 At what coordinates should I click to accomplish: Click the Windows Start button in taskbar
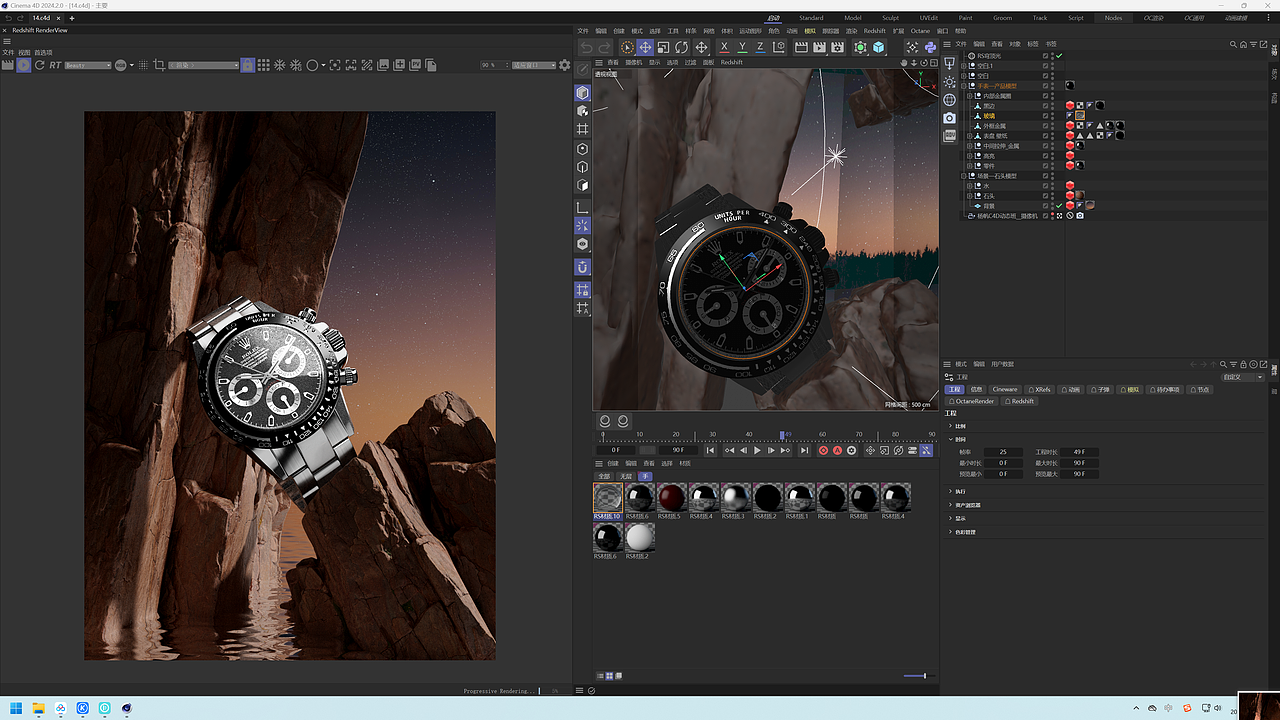(x=16, y=708)
